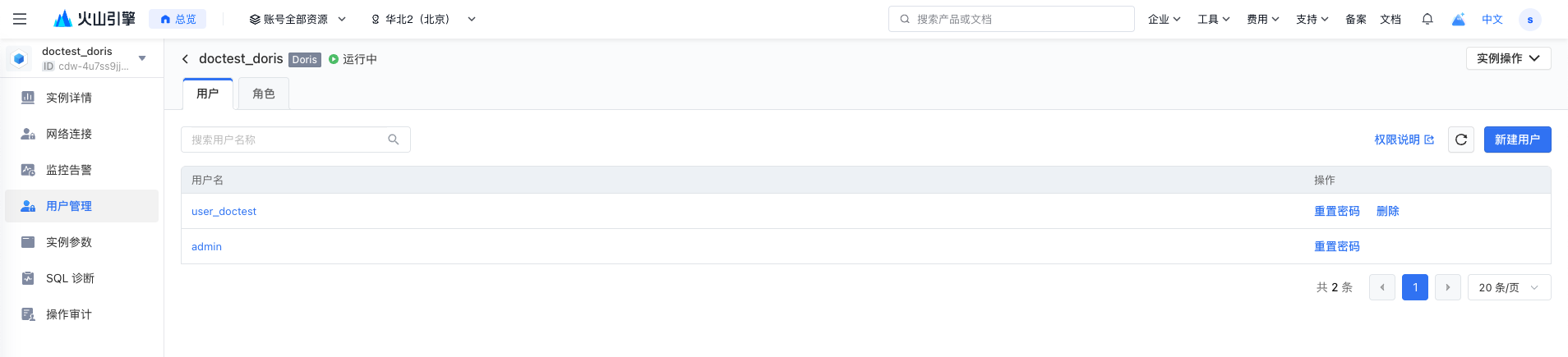Go back using the left arrow icon

point(186,59)
